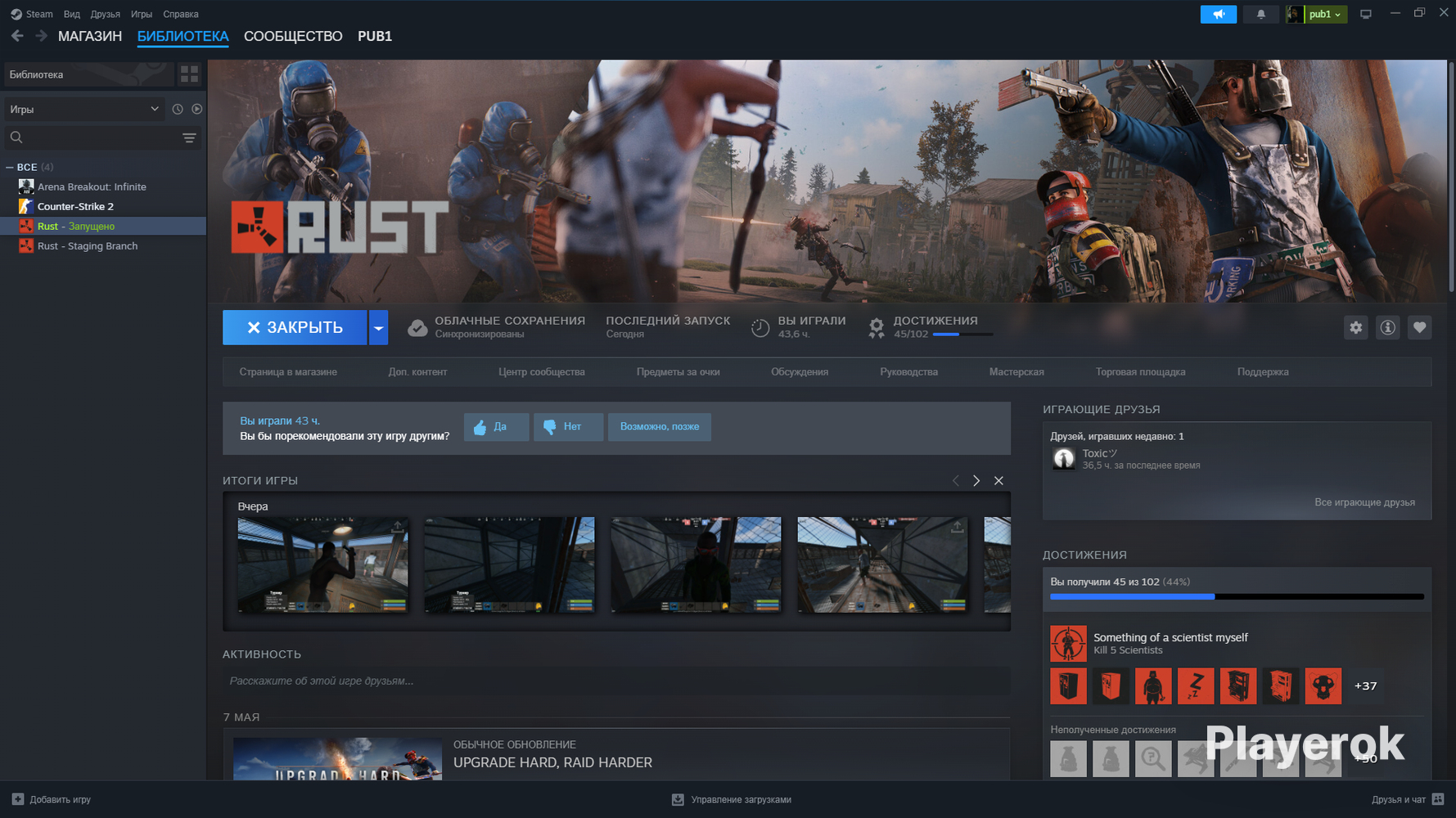Viewport: 1456px width, 818px height.
Task: Add Rust to favorites heart icon
Action: [x=1420, y=327]
